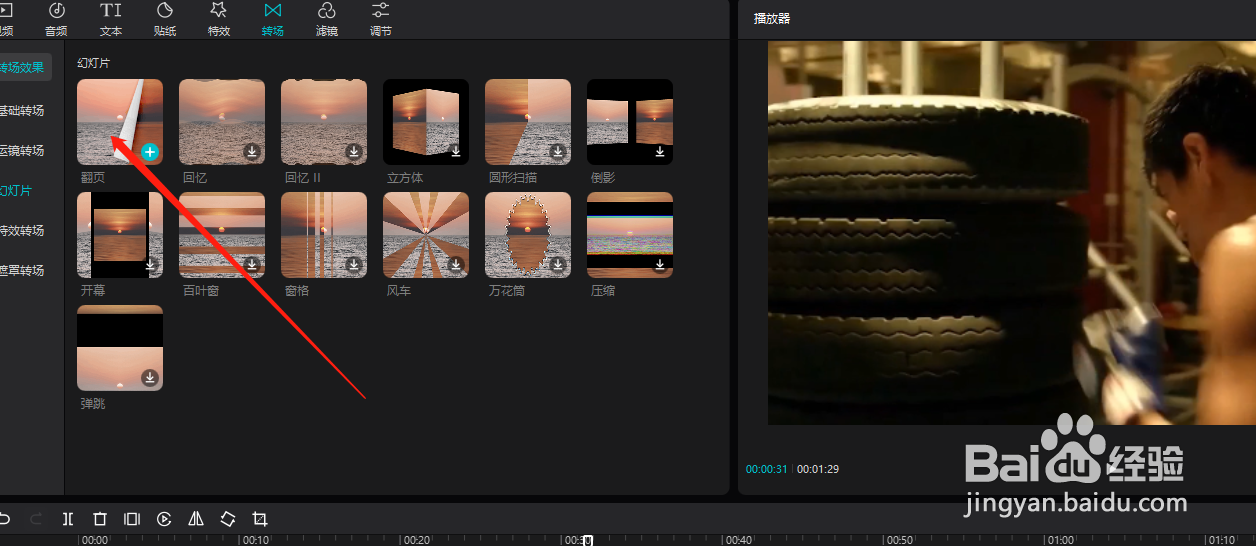1256x546 pixels.
Task: Download the 回忆 II transition
Action: click(x=353, y=152)
